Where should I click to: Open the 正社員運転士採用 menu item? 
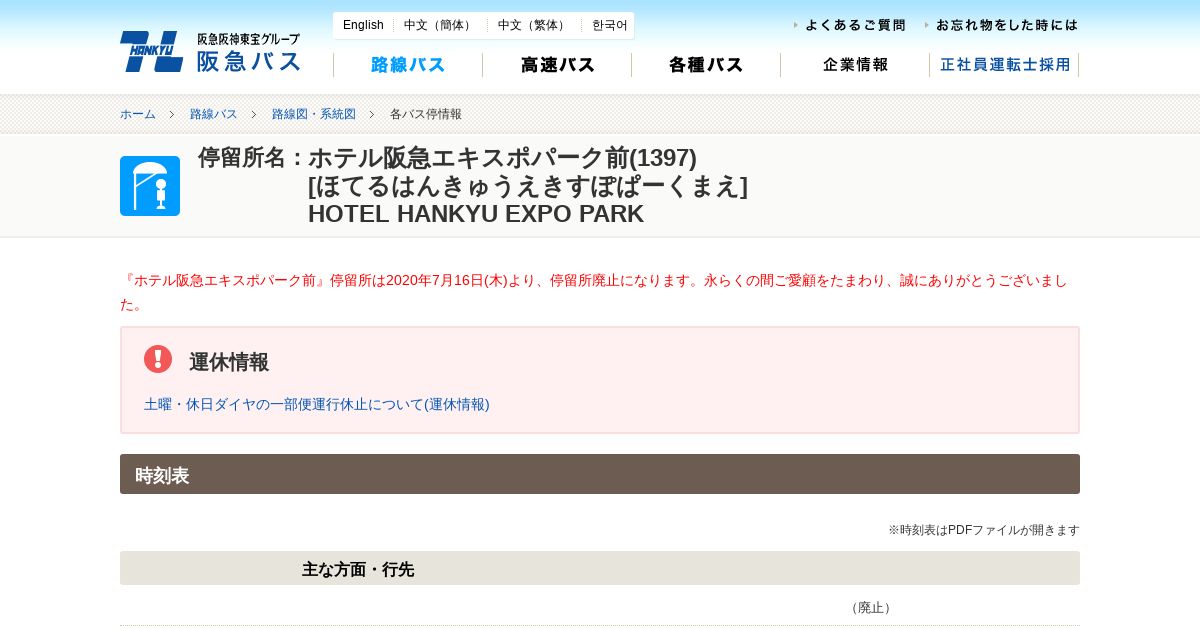[1005, 65]
